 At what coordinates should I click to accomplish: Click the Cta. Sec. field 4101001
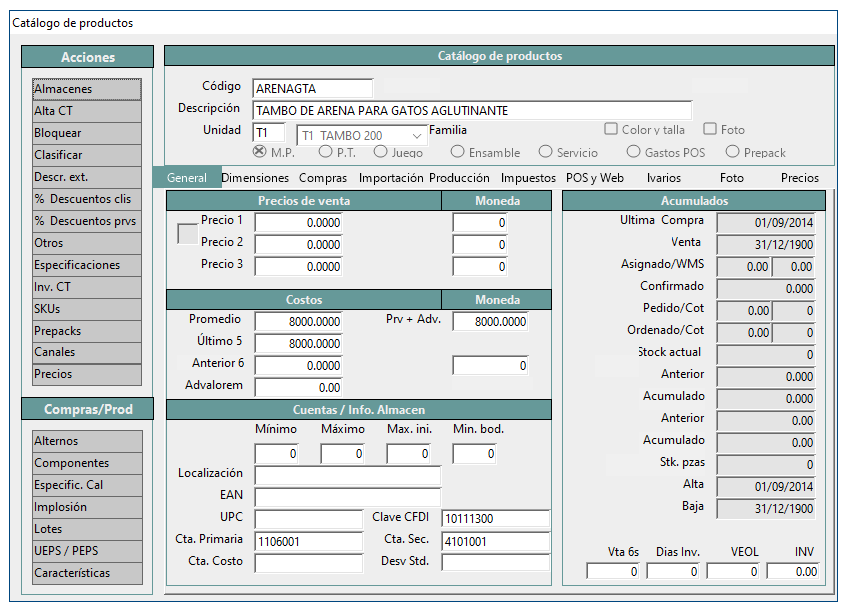click(496, 541)
